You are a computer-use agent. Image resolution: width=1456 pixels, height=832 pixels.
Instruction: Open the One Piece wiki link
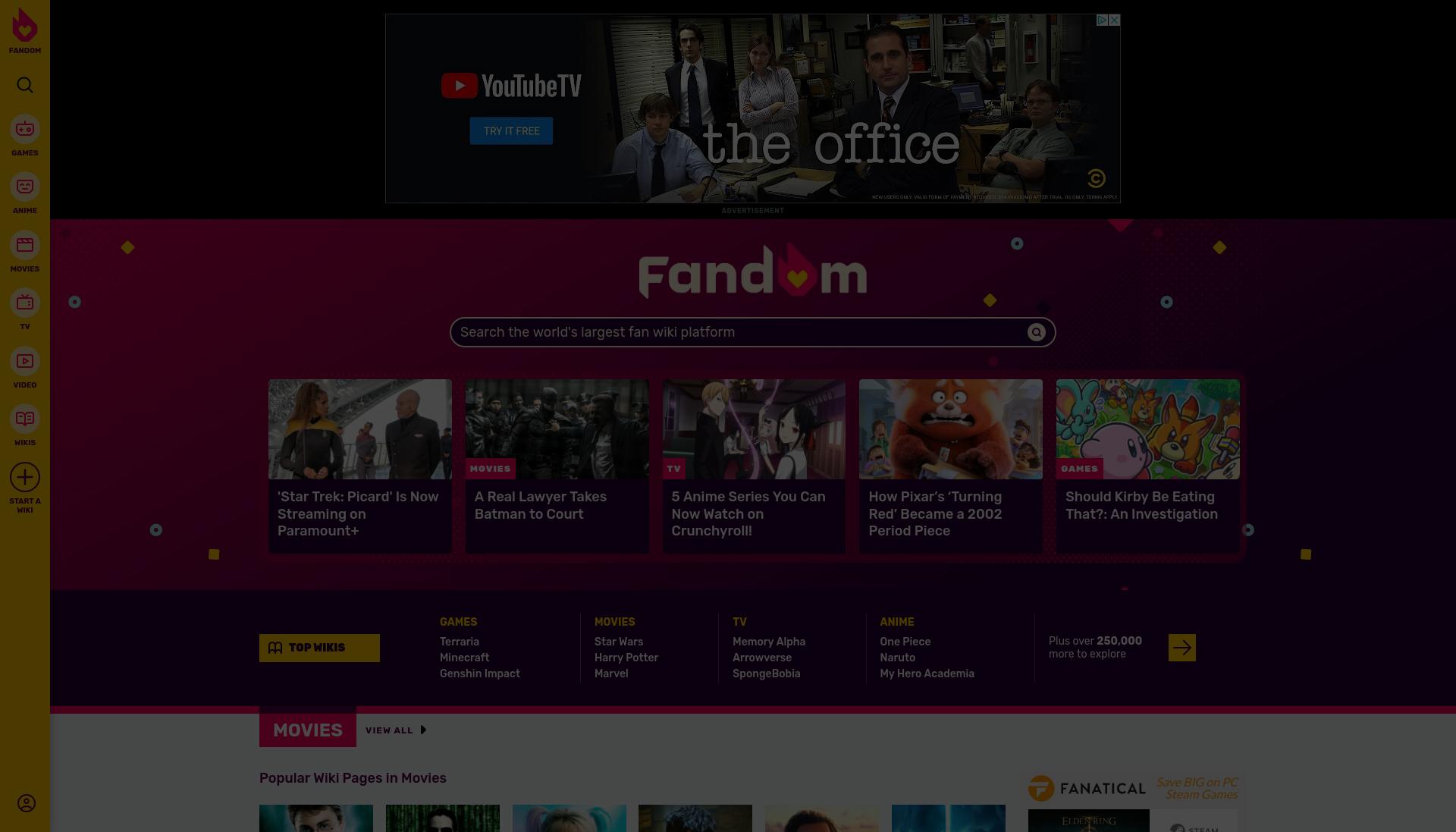click(905, 642)
